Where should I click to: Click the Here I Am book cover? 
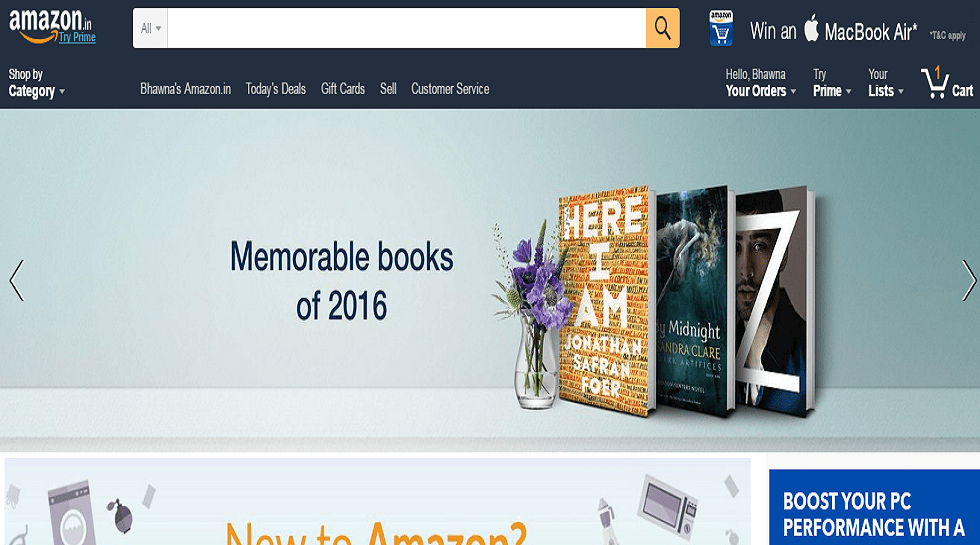coord(605,301)
